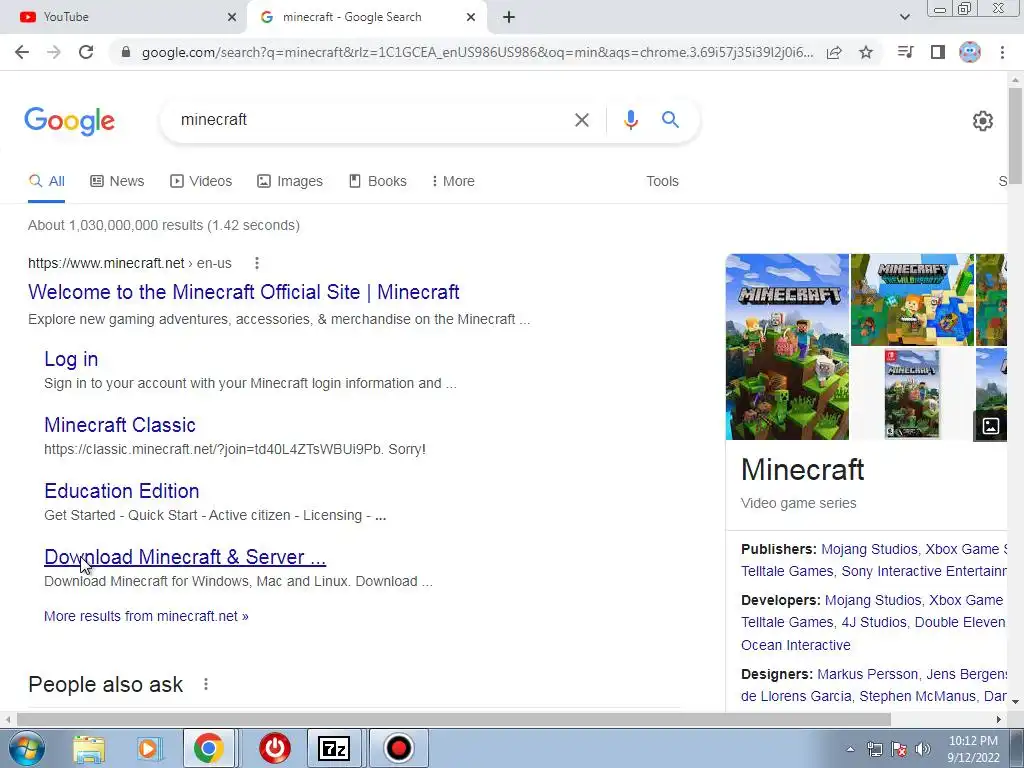
Task: Reload the page with the refresh icon
Action: [x=86, y=52]
